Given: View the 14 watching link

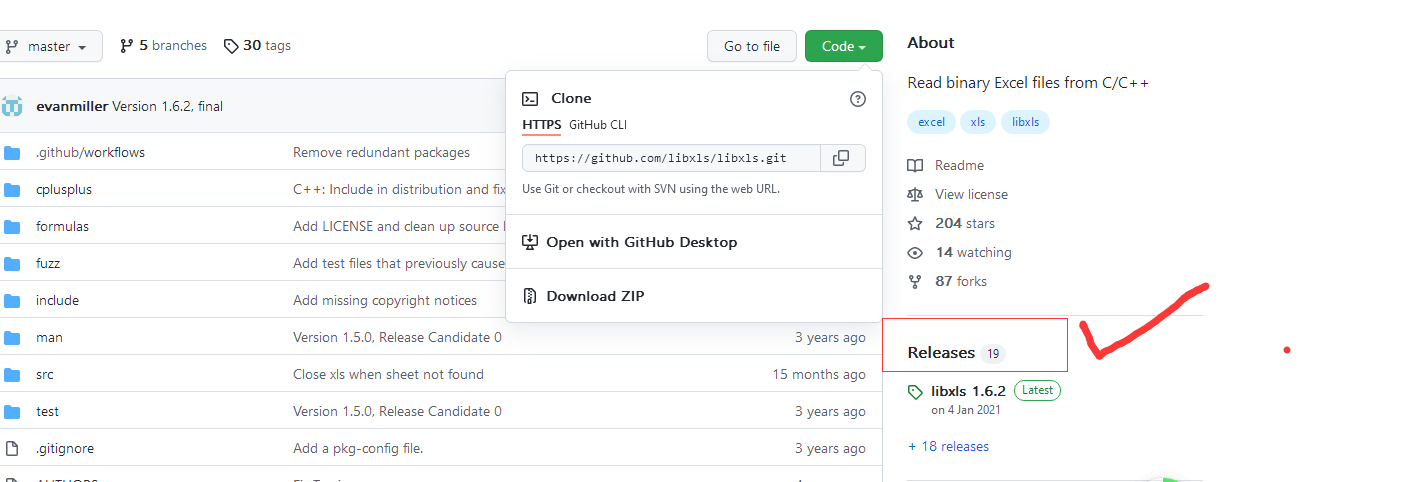Looking at the screenshot, I should pos(973,253).
